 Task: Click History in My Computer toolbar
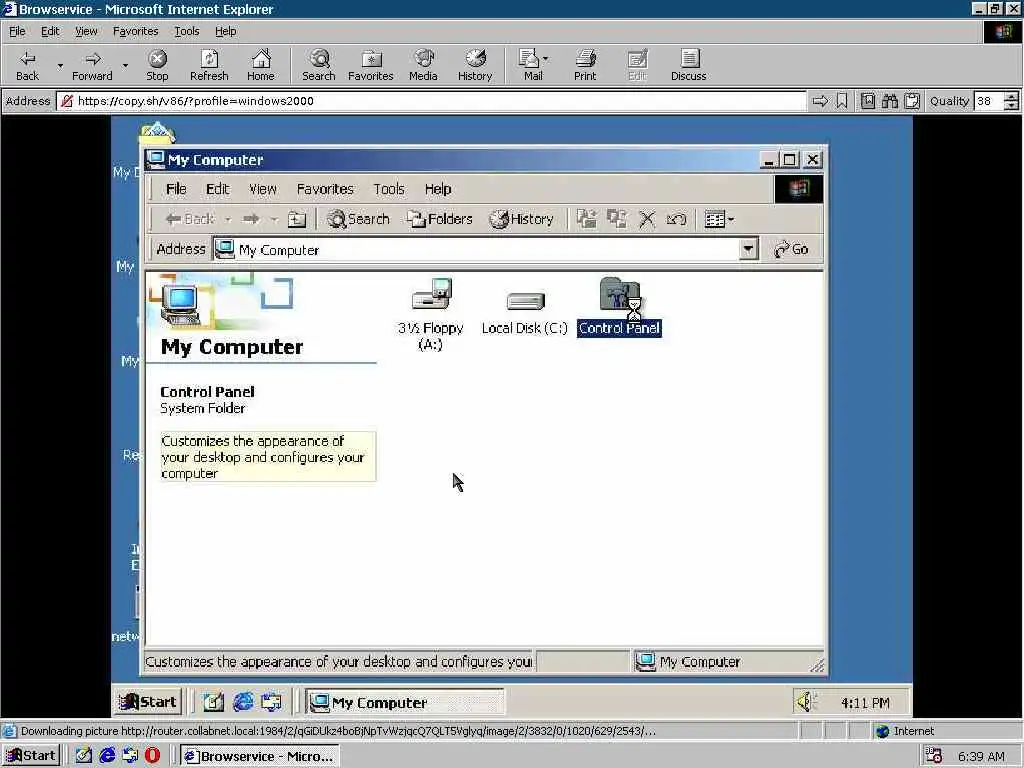click(522, 219)
